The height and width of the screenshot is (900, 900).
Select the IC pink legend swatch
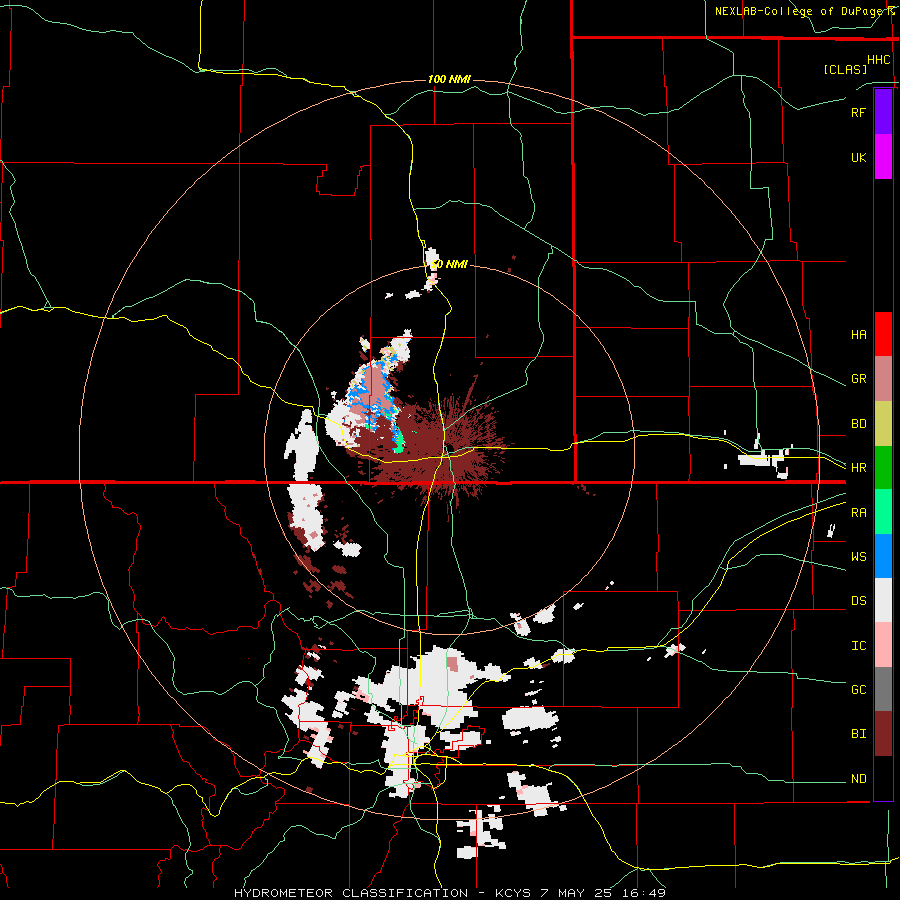point(883,645)
